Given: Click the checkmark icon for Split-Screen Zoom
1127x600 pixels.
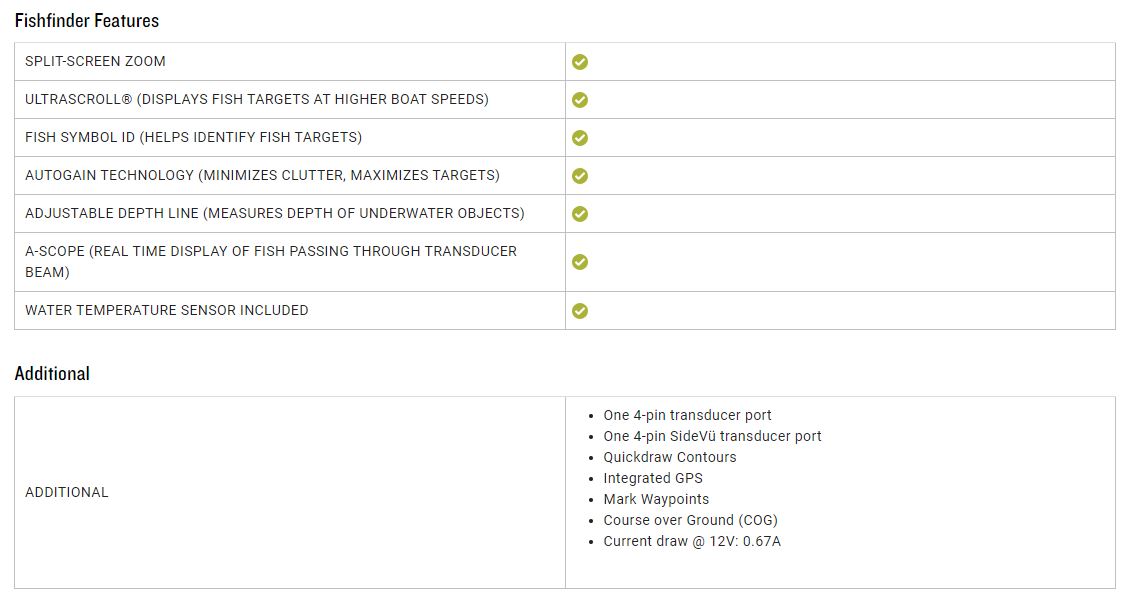Looking at the screenshot, I should tap(580, 62).
